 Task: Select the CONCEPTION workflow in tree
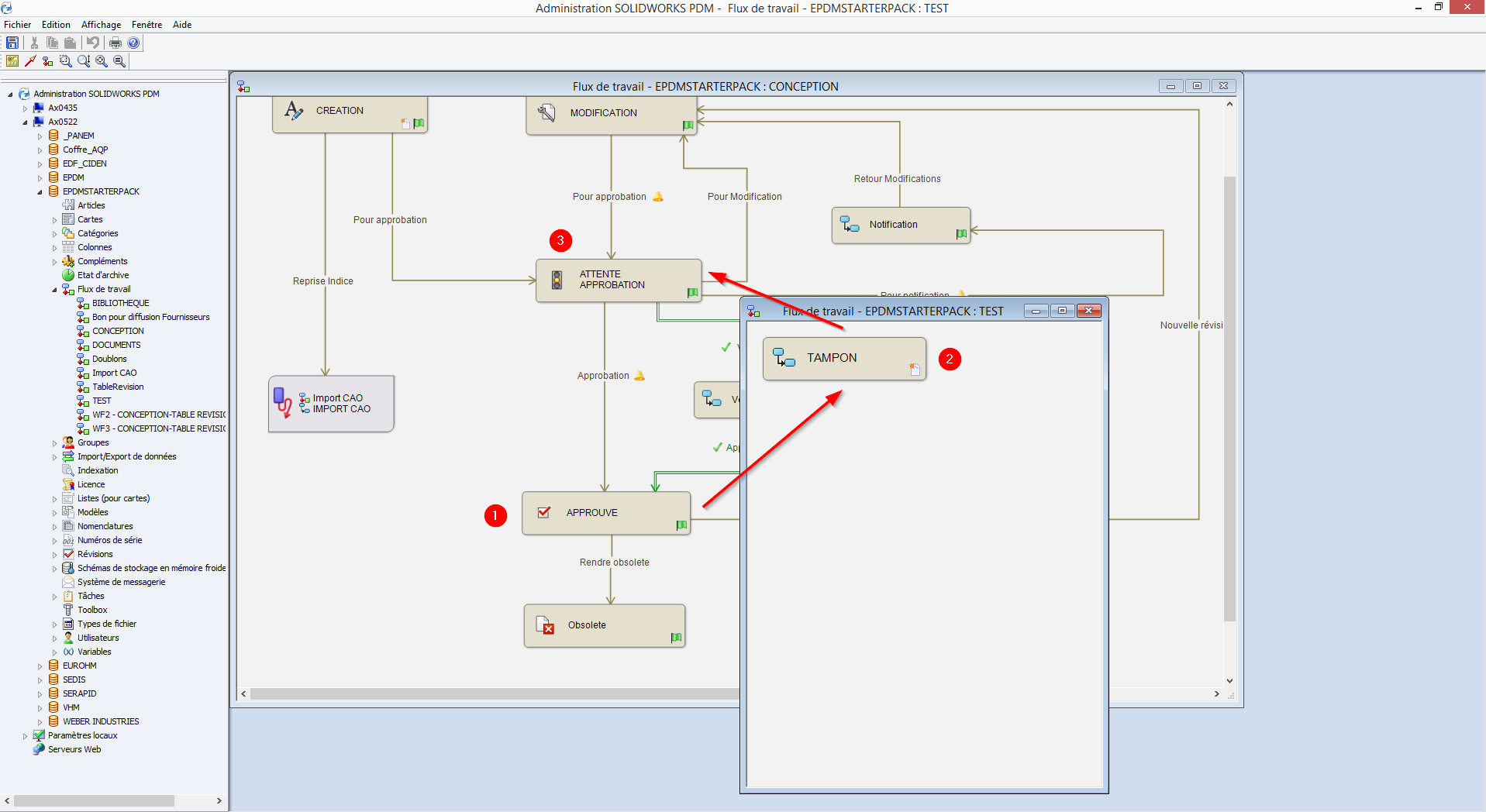coord(118,331)
